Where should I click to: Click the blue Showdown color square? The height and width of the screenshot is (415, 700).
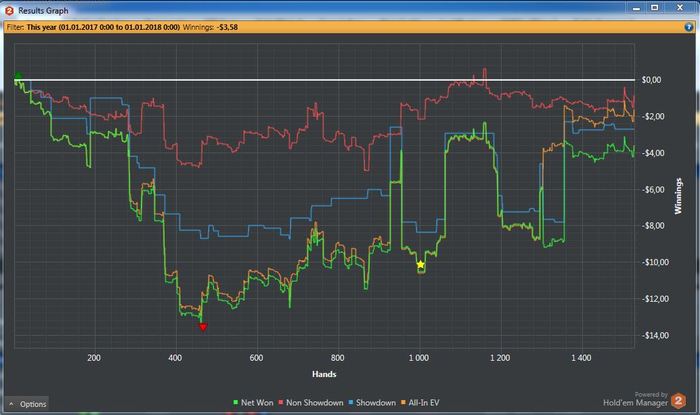351,403
